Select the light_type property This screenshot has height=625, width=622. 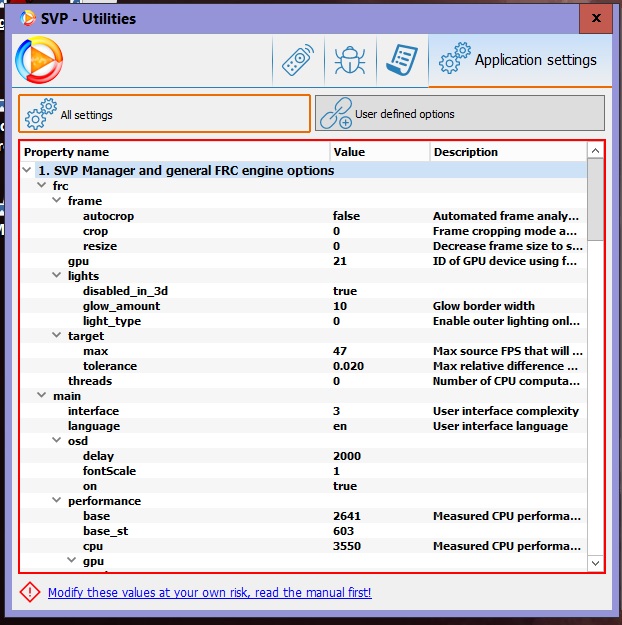[x=303, y=321]
